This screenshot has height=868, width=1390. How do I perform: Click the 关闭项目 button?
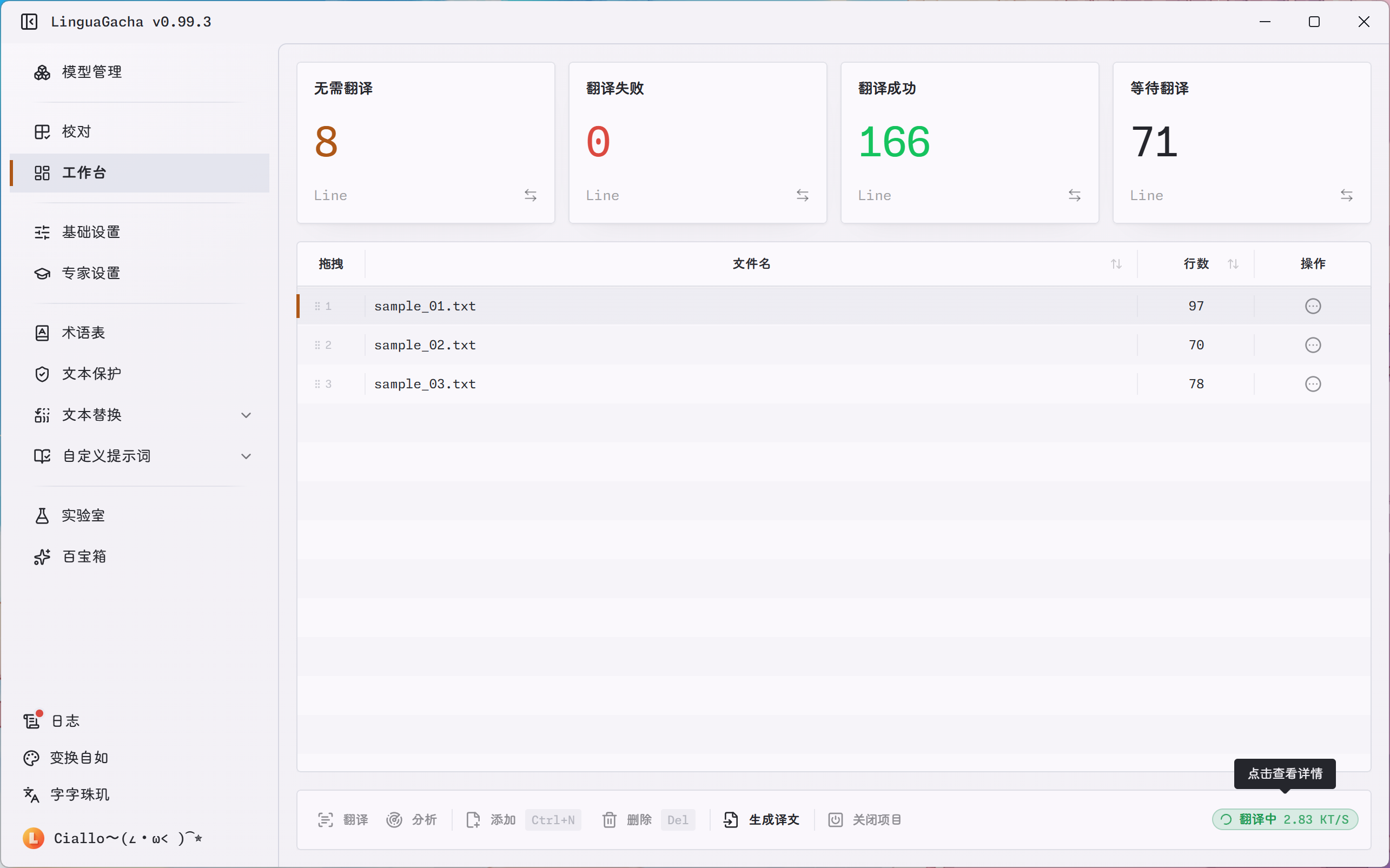[865, 820]
